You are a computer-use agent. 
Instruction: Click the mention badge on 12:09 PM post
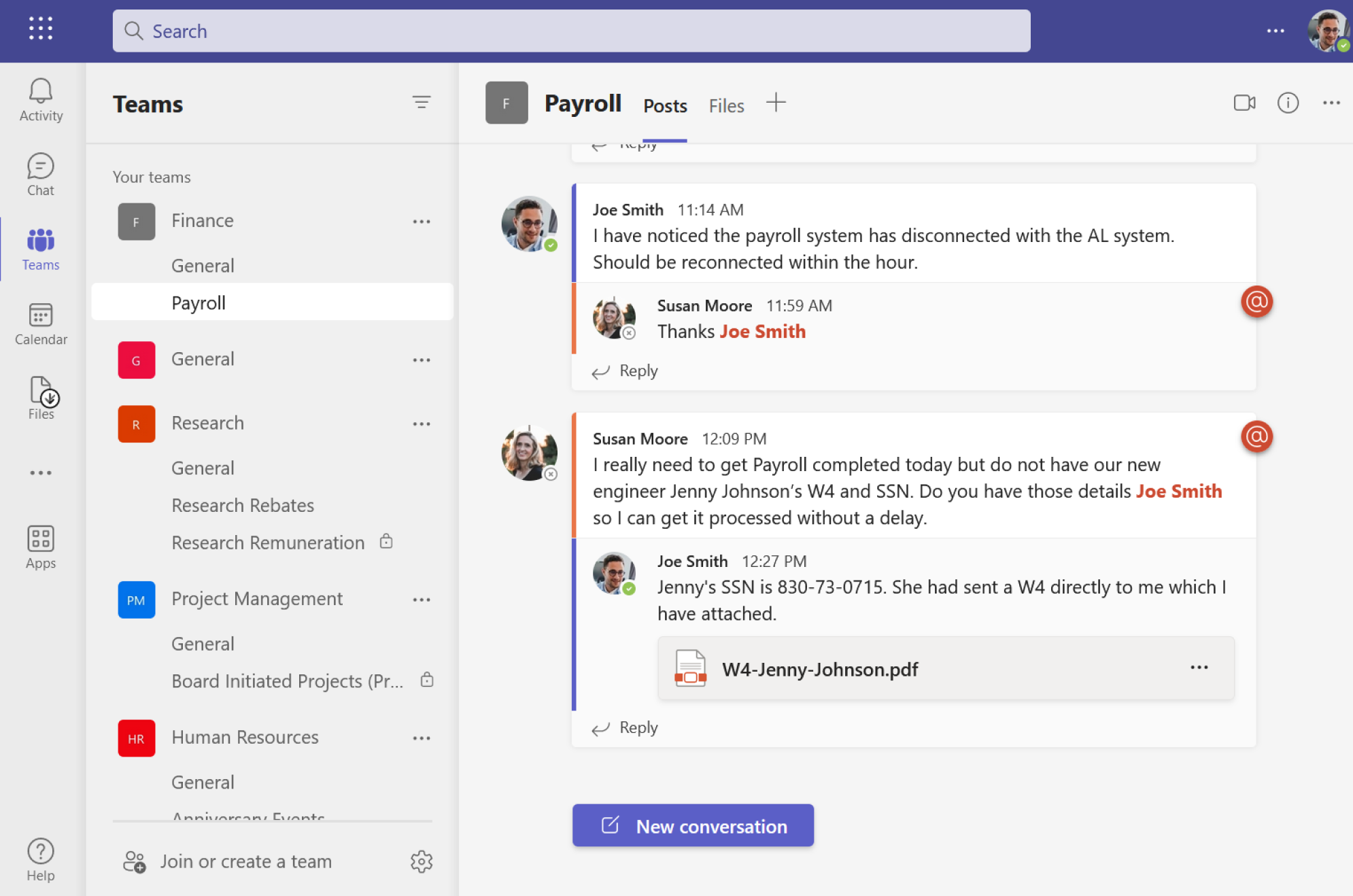(x=1256, y=436)
